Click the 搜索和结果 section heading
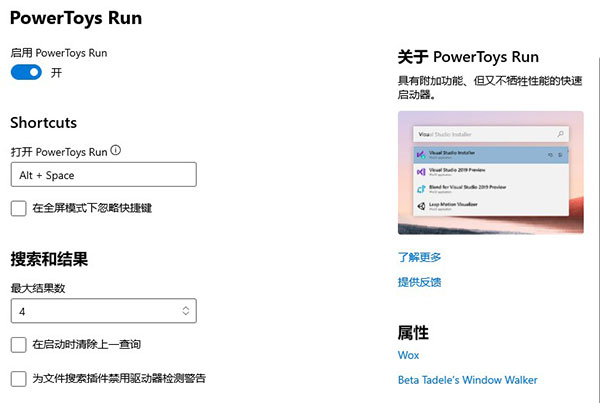 tap(49, 259)
